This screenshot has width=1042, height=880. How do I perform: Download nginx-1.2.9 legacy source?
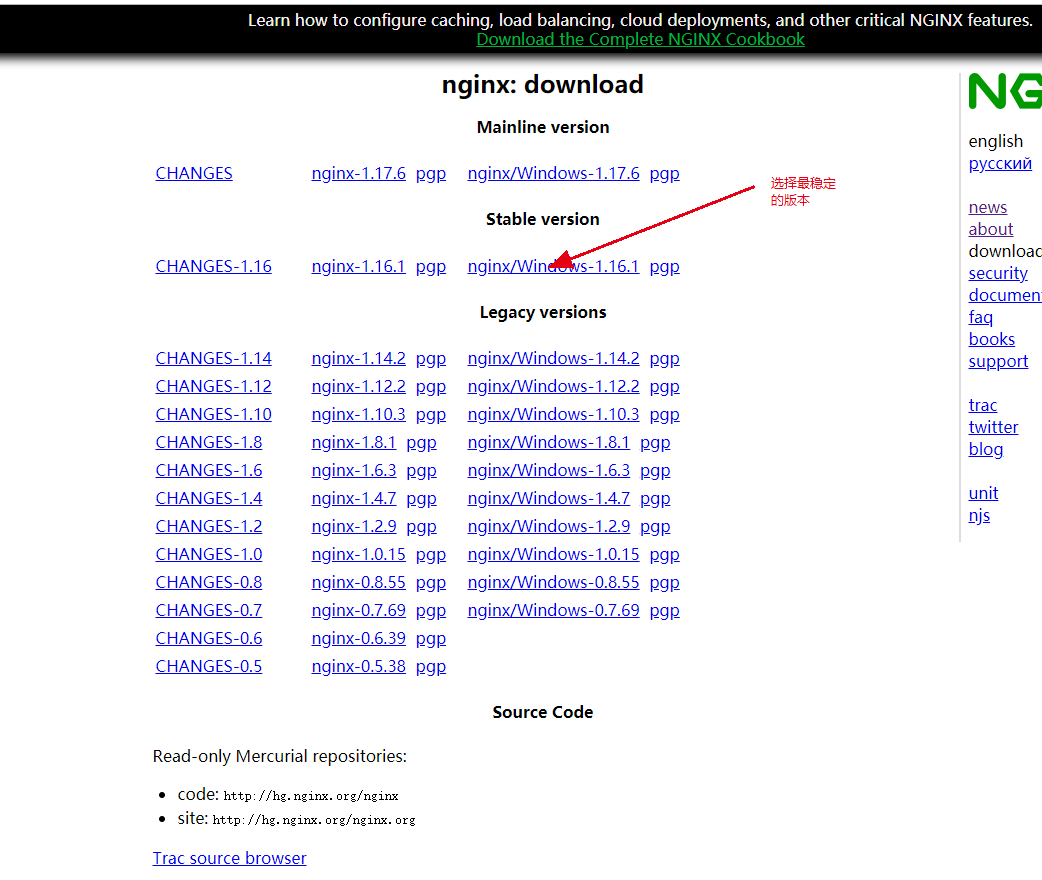[x=354, y=526]
